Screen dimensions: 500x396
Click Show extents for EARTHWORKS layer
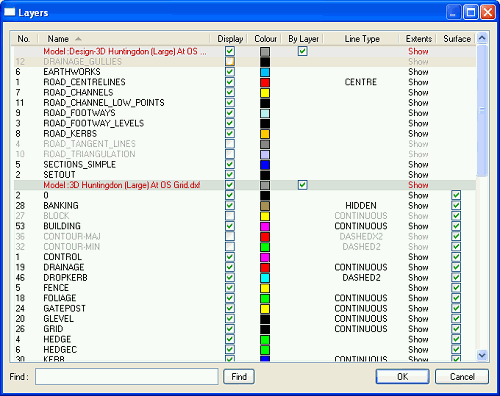418,72
